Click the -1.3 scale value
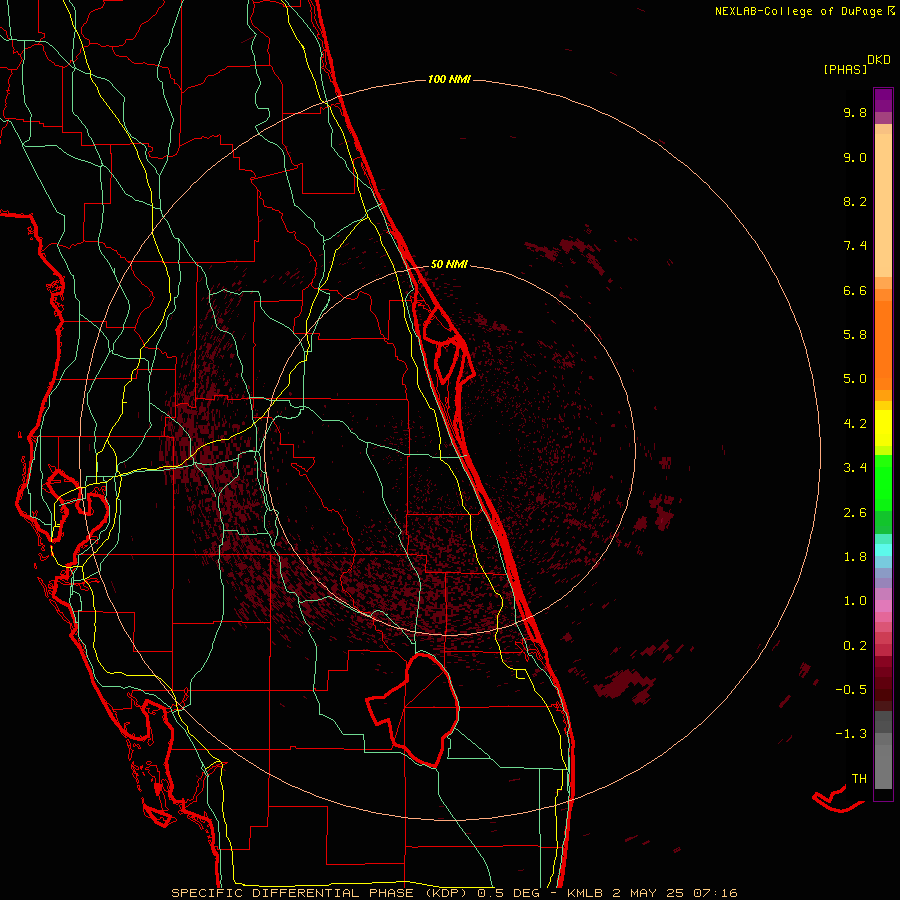900x900 pixels. click(851, 734)
